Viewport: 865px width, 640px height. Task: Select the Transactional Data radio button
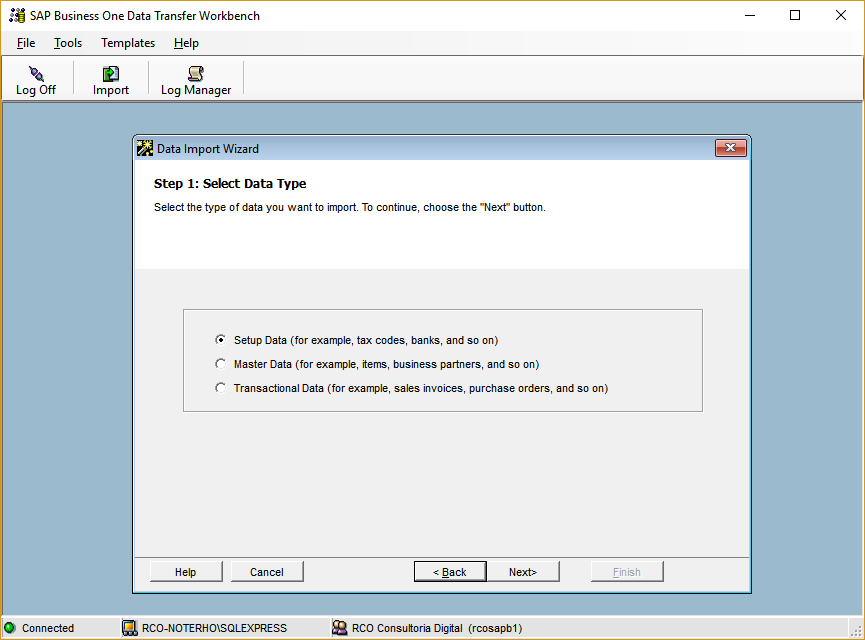[221, 388]
